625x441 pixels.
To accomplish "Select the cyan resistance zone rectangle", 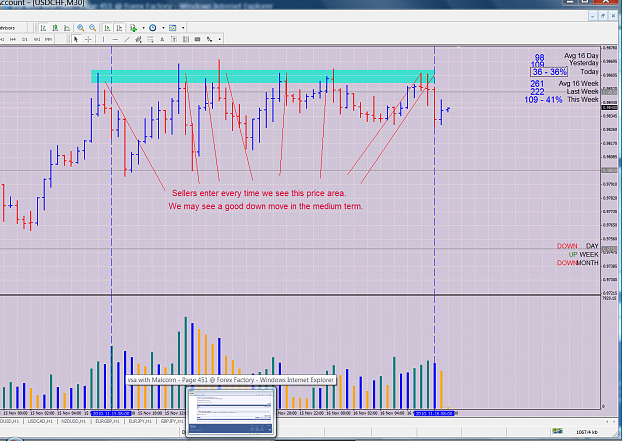I will point(263,77).
